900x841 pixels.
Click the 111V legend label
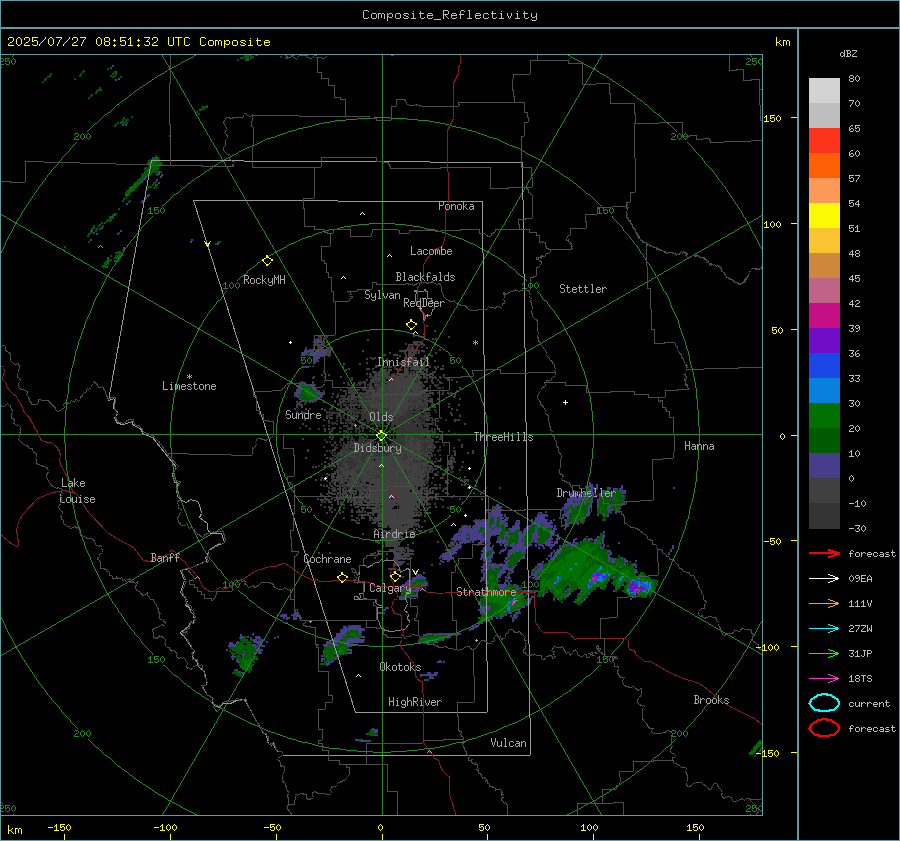860,603
